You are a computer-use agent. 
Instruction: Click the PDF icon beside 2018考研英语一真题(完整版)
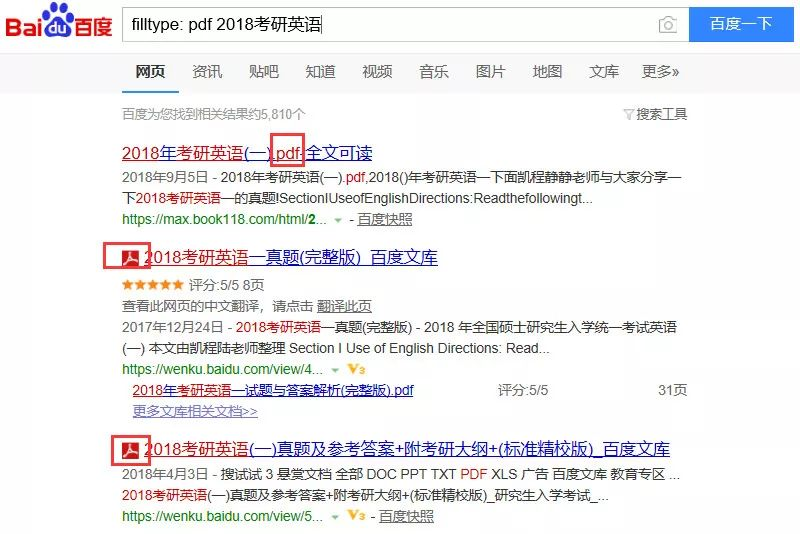[x=131, y=258]
